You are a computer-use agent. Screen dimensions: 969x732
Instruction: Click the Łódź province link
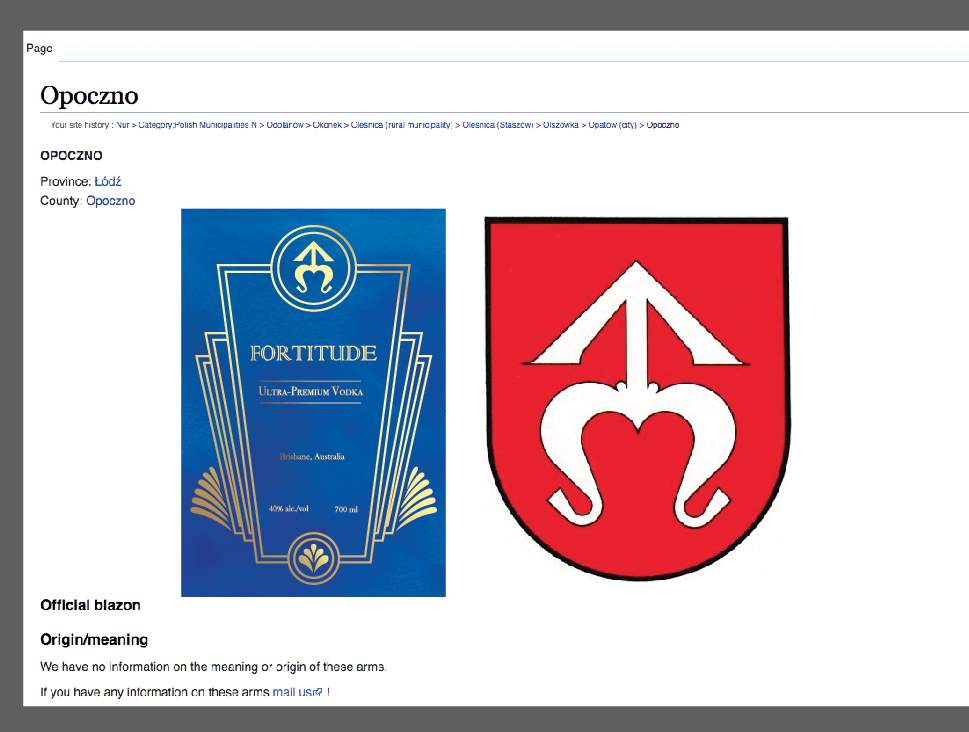108,181
